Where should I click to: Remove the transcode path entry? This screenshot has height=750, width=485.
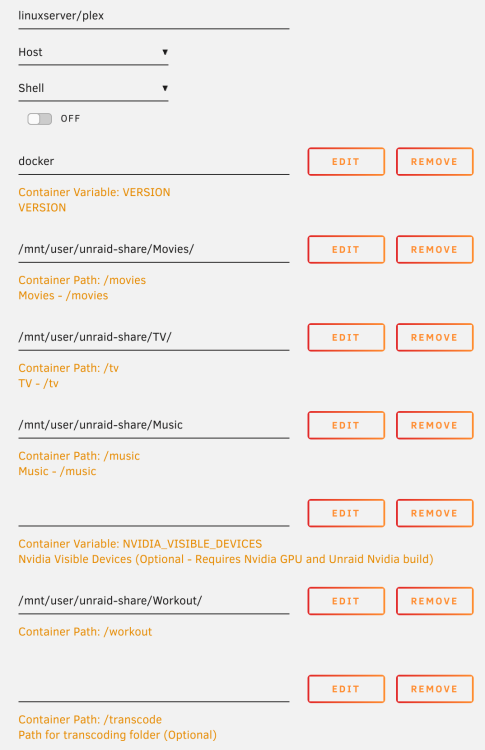[434, 689]
